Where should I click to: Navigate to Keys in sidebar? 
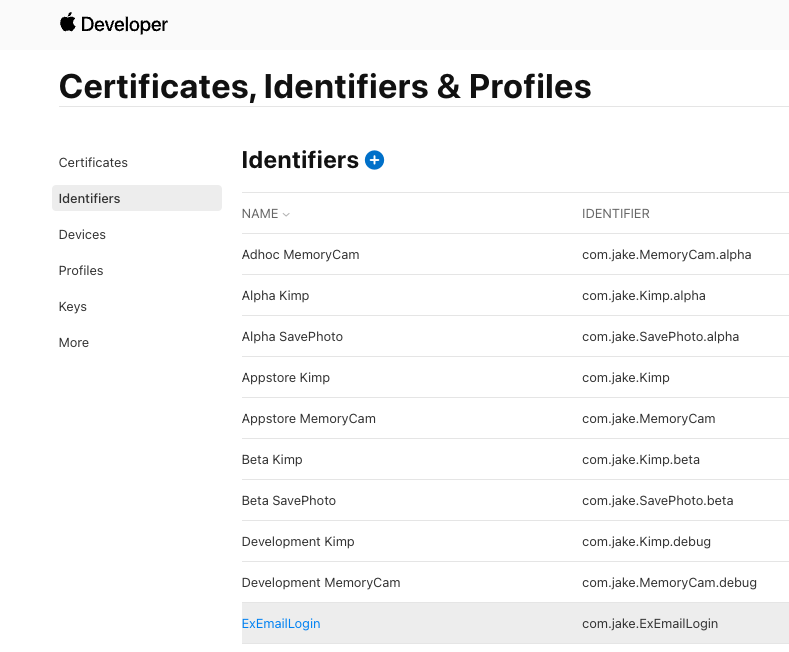pos(73,306)
